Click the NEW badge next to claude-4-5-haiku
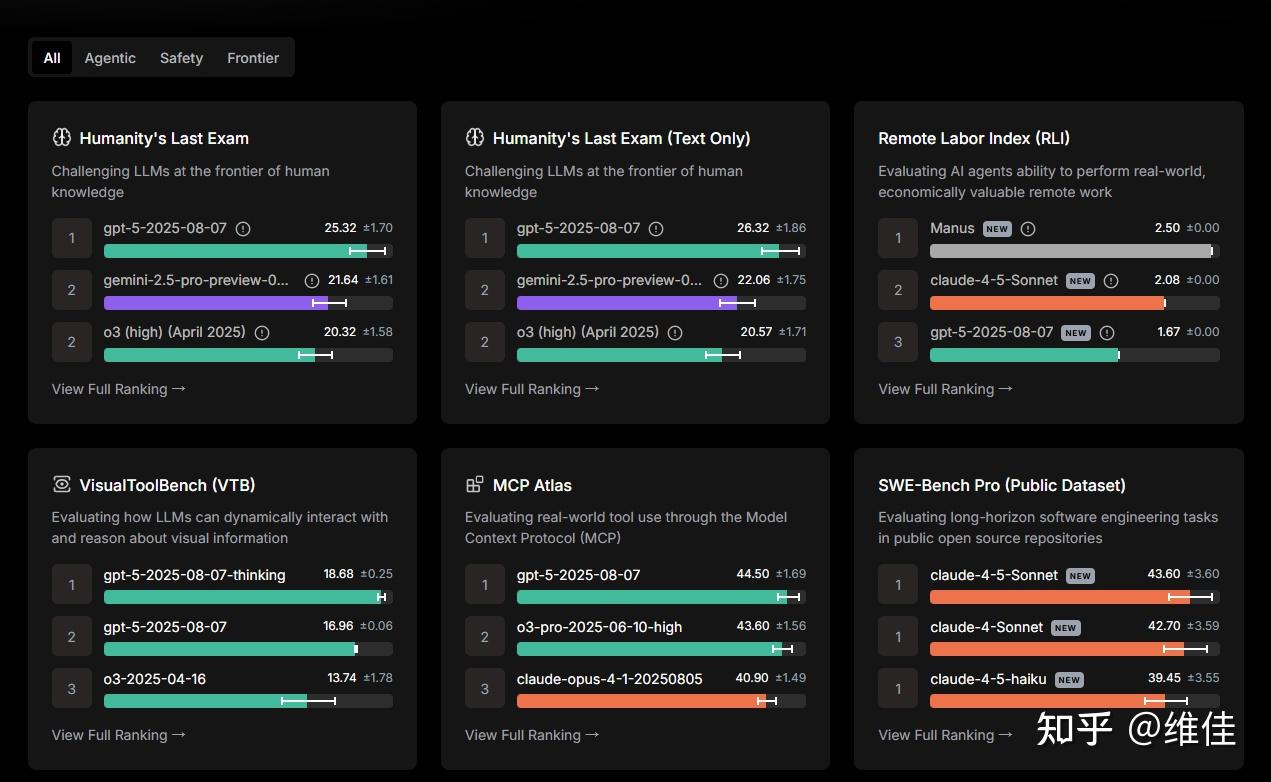This screenshot has height=782, width=1271. coord(1069,680)
